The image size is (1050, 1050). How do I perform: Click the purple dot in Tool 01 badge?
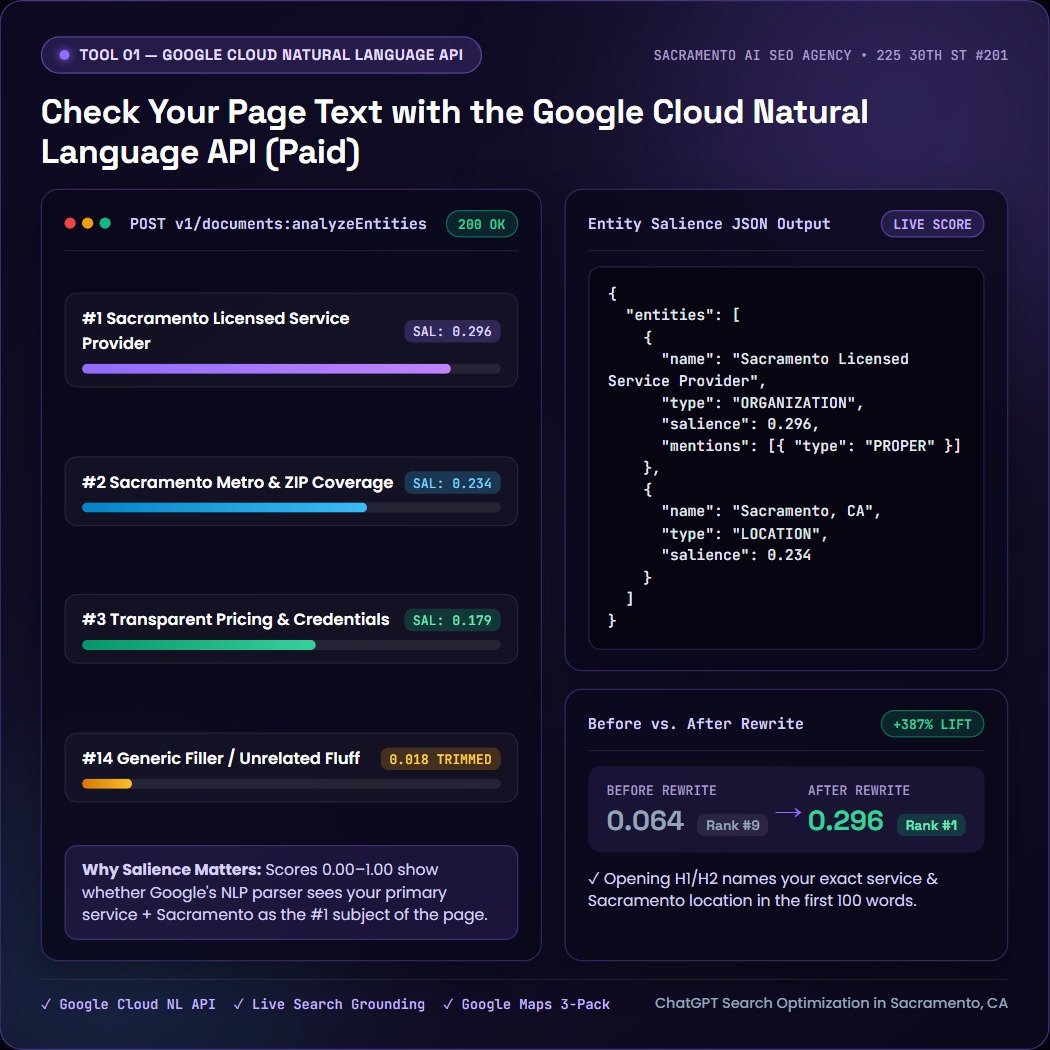click(64, 55)
